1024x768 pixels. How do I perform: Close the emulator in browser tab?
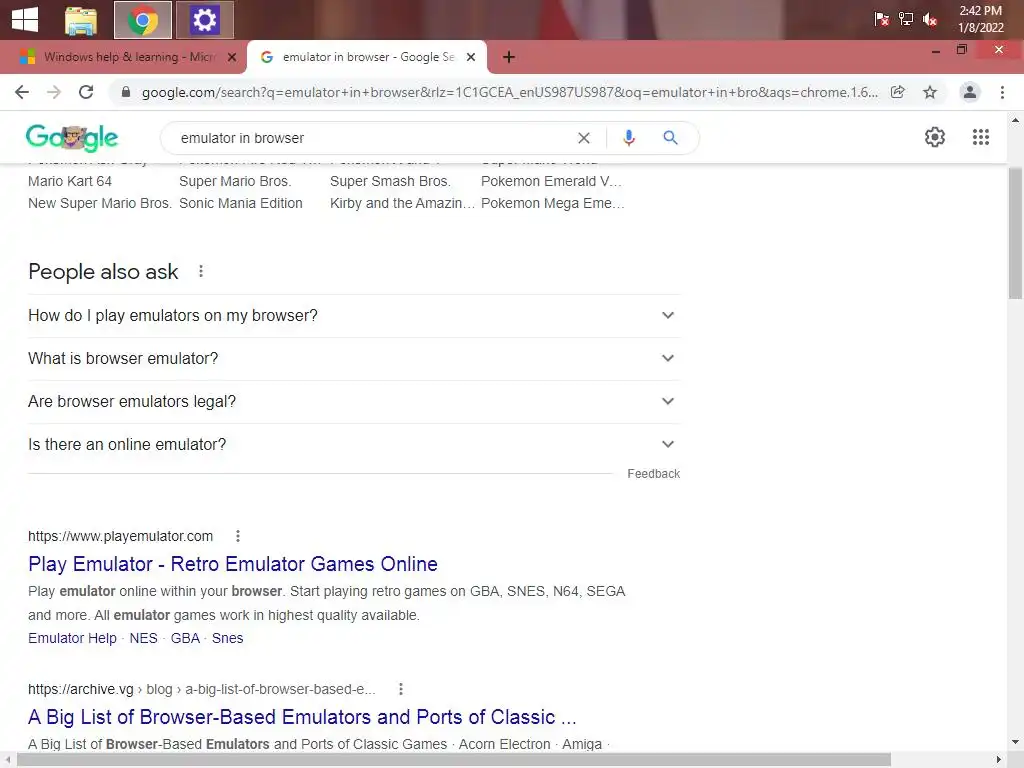pos(471,57)
